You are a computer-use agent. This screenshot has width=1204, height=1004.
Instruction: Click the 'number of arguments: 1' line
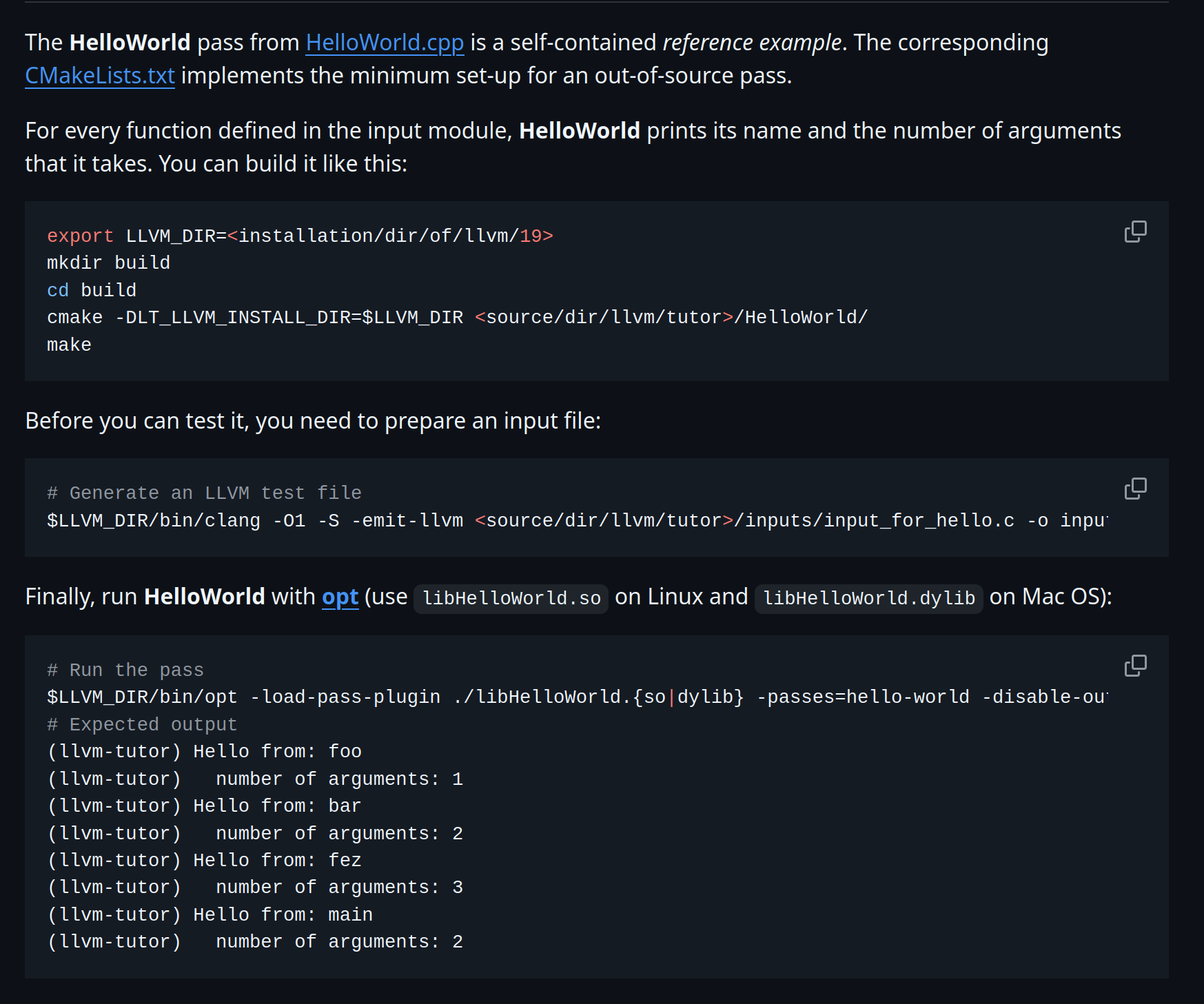pos(255,779)
